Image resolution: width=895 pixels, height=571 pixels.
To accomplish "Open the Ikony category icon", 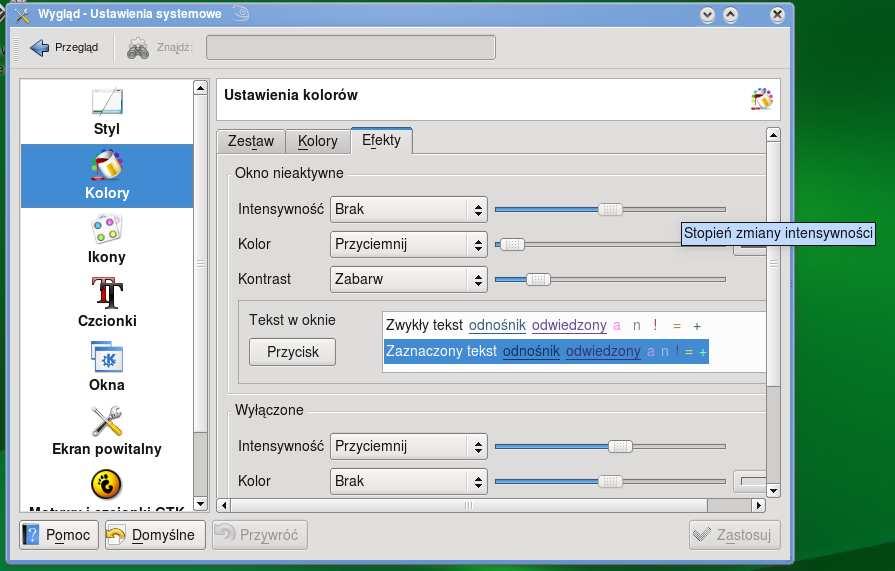I will tap(107, 230).
